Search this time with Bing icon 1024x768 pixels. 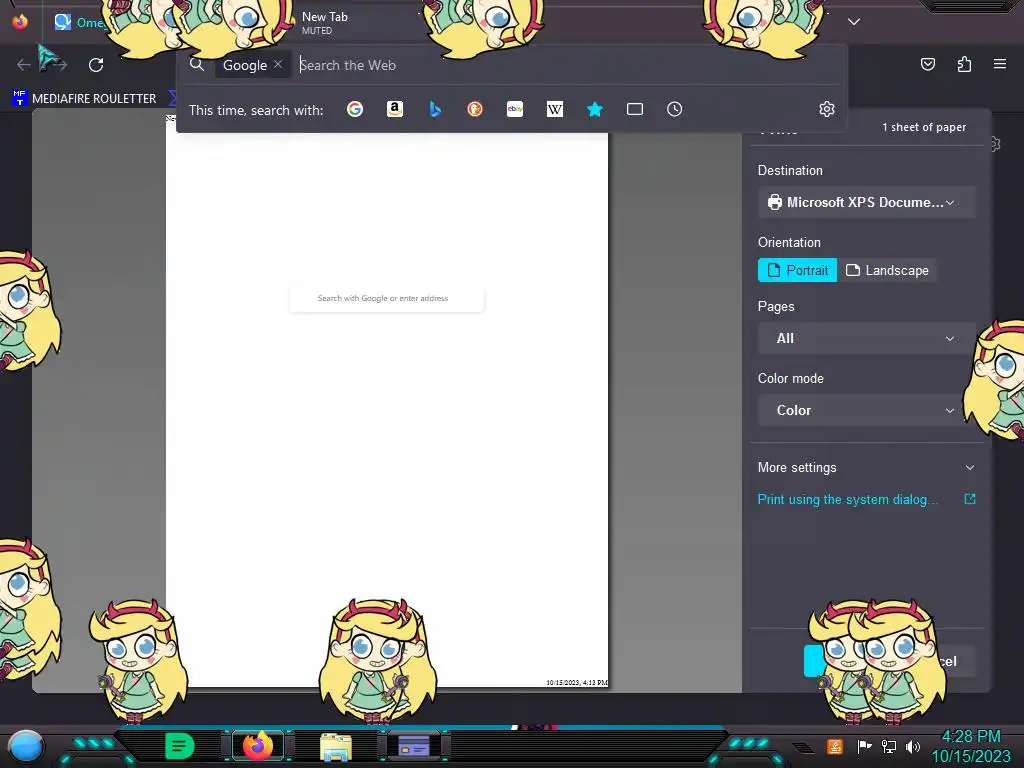pyautogui.click(x=435, y=109)
